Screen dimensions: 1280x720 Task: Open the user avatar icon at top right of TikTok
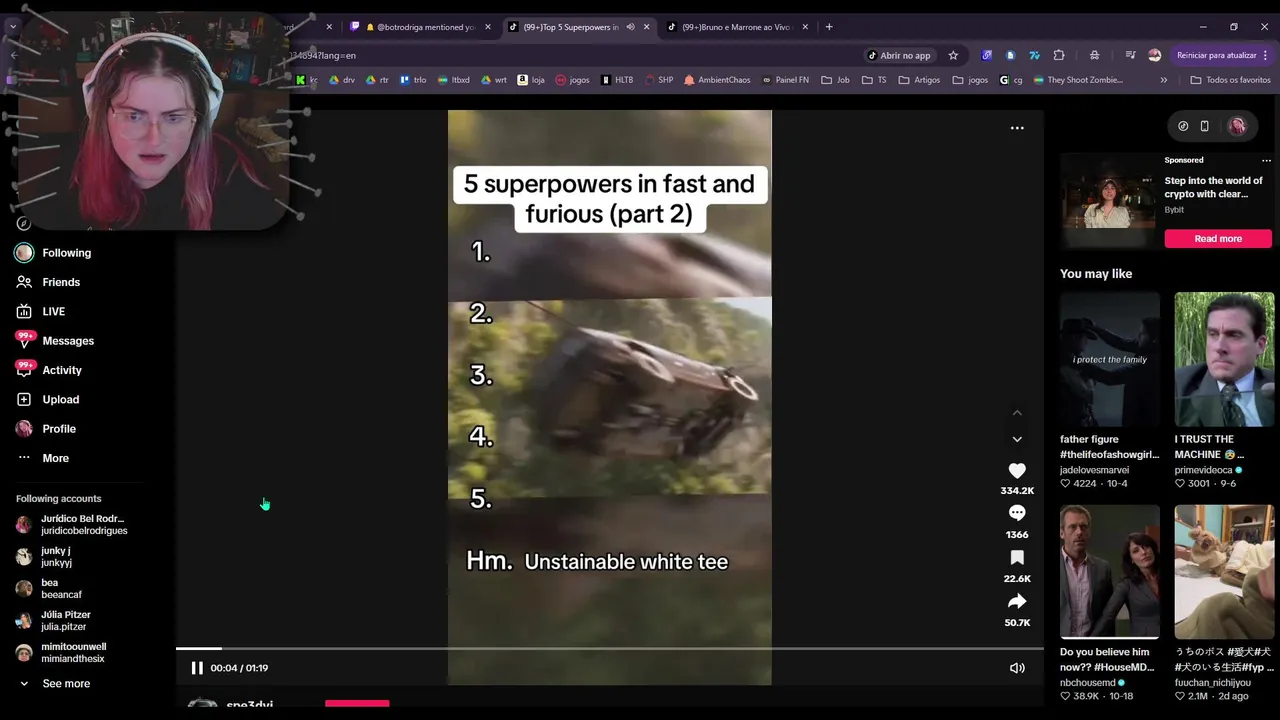click(1237, 126)
